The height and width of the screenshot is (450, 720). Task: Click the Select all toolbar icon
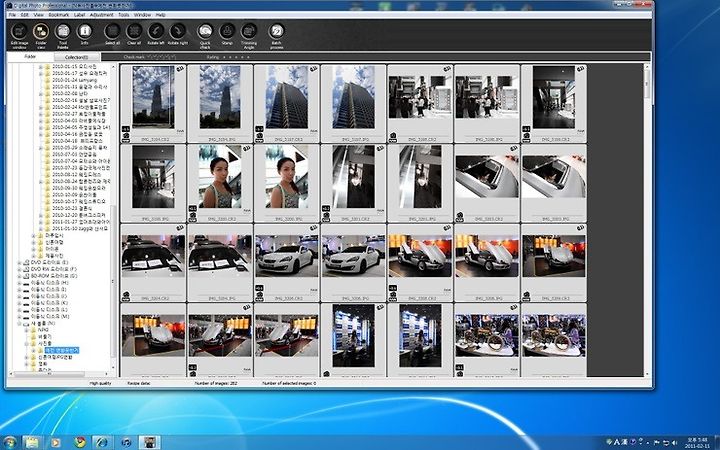pos(112,34)
